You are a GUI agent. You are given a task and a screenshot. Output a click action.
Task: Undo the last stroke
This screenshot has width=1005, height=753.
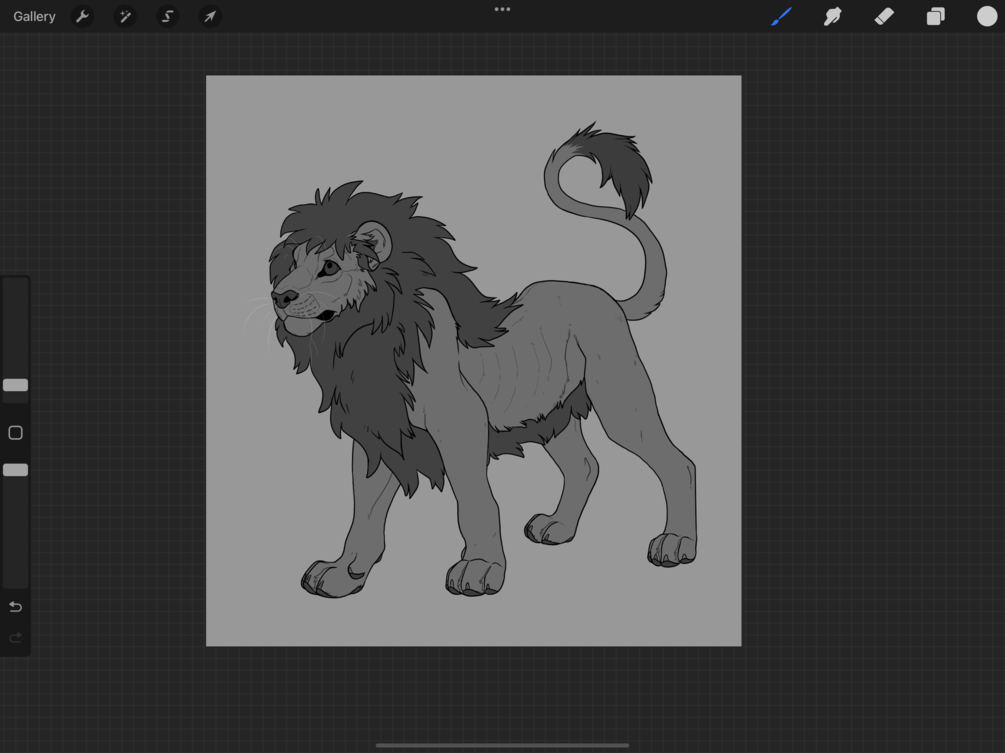click(x=15, y=606)
